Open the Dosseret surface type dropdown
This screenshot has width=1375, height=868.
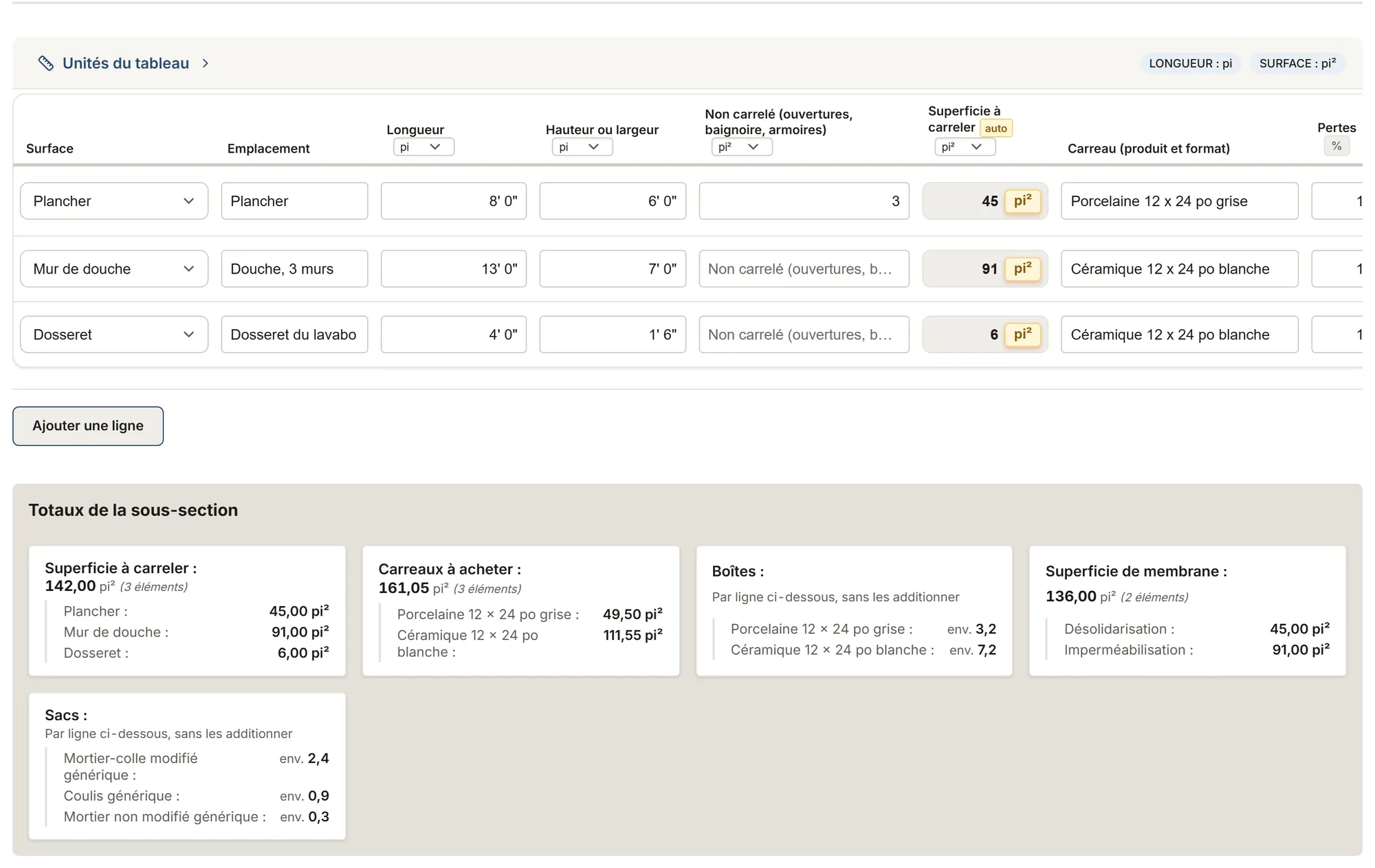point(114,335)
